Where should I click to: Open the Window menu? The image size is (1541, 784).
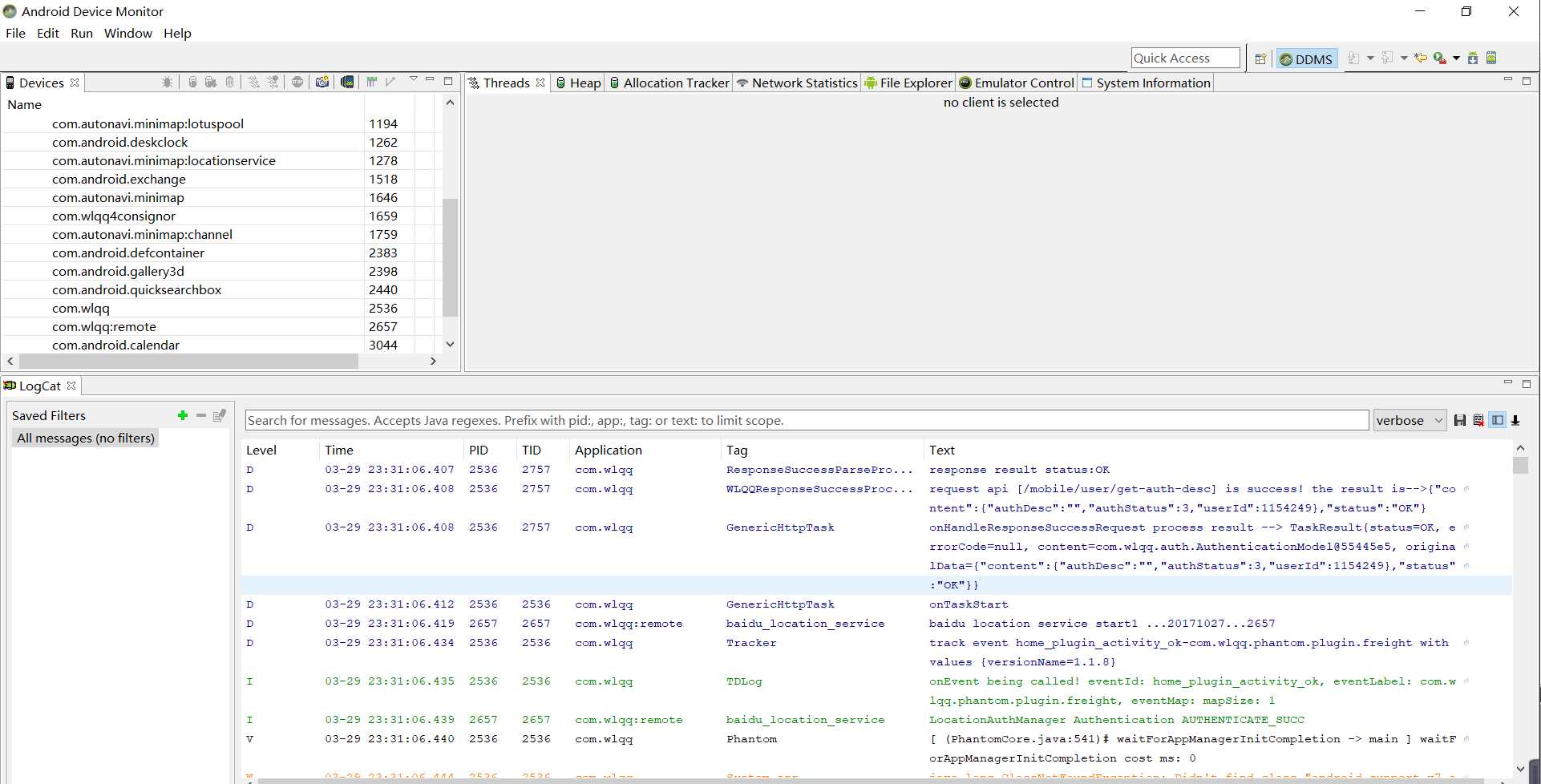[x=128, y=33]
